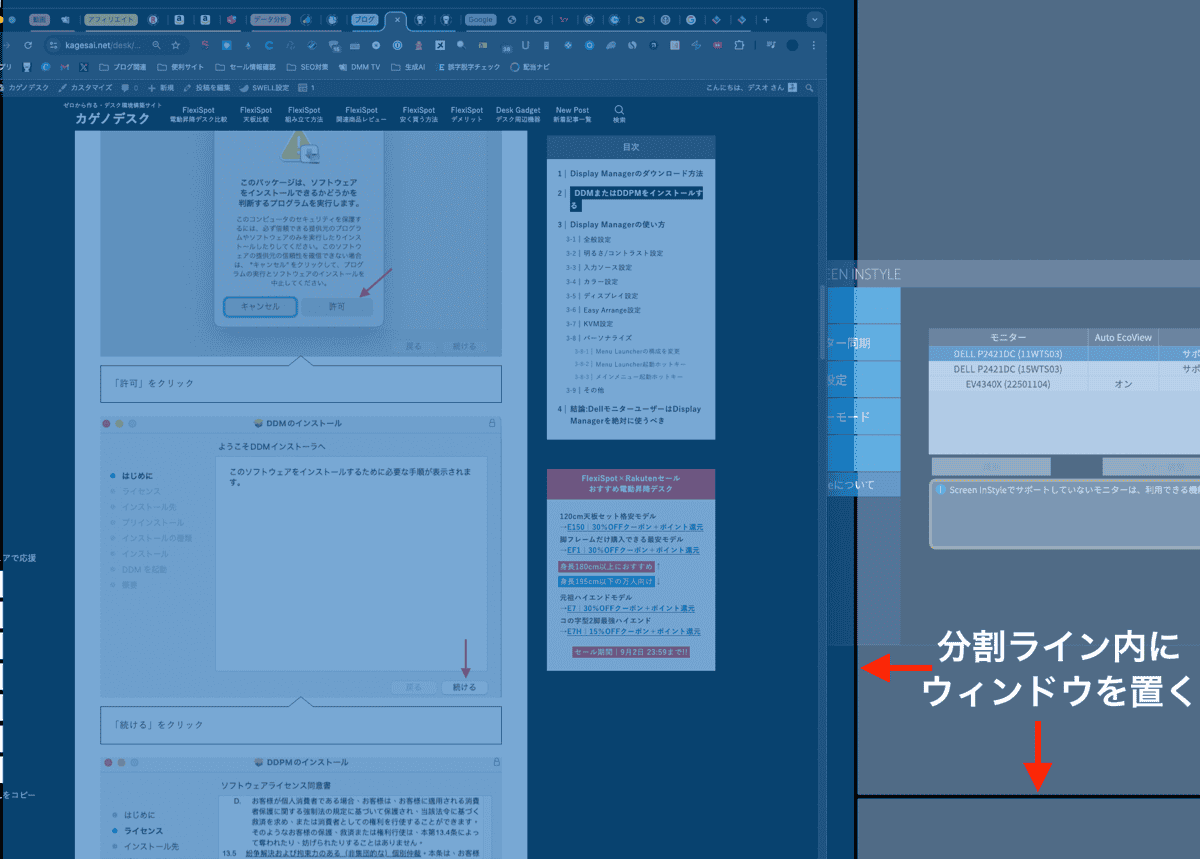This screenshot has height=859, width=1200.
Task: Open the comments bubble in the admin bar
Action: (128, 88)
